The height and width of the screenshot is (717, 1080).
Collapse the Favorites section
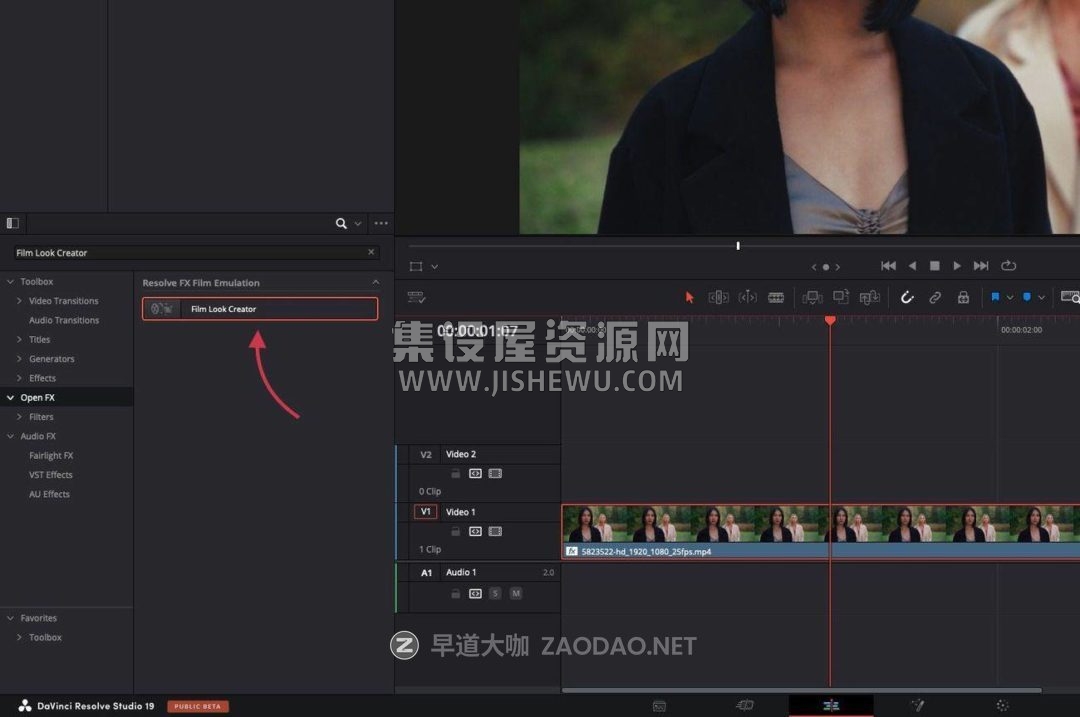pos(10,619)
